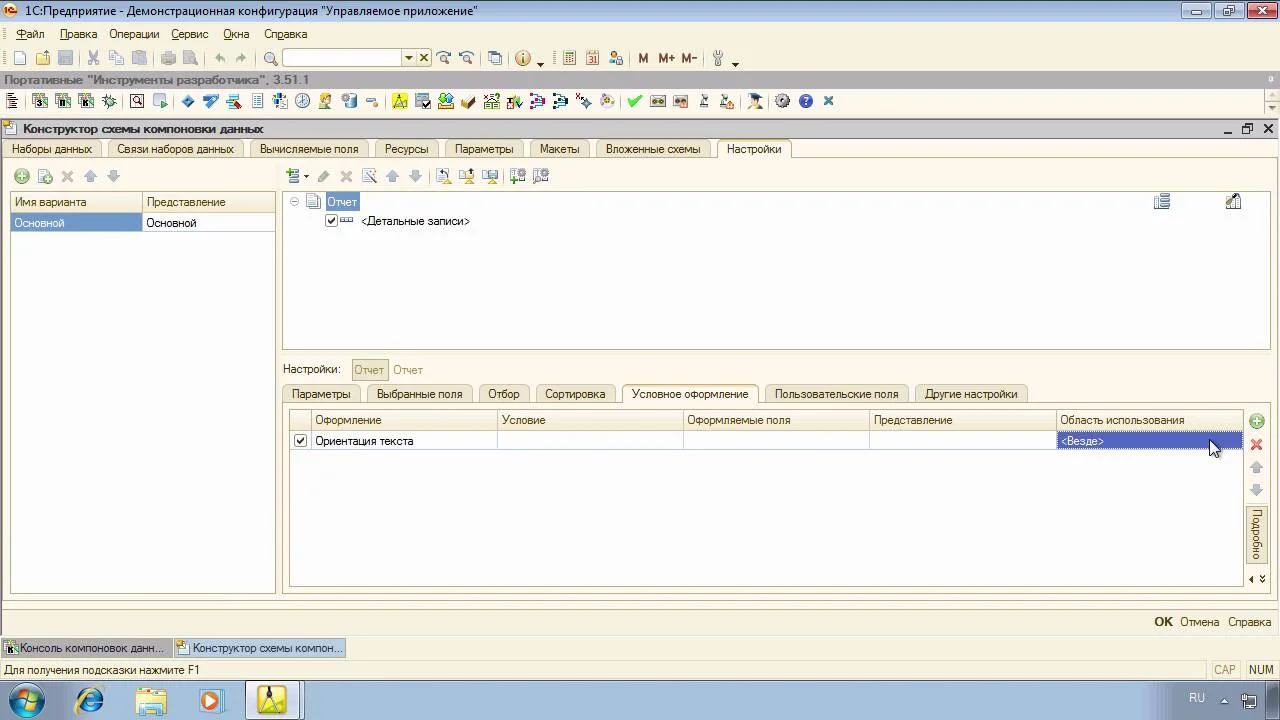
Task: Click the blue X icon in developer toolbar
Action: (x=828, y=101)
